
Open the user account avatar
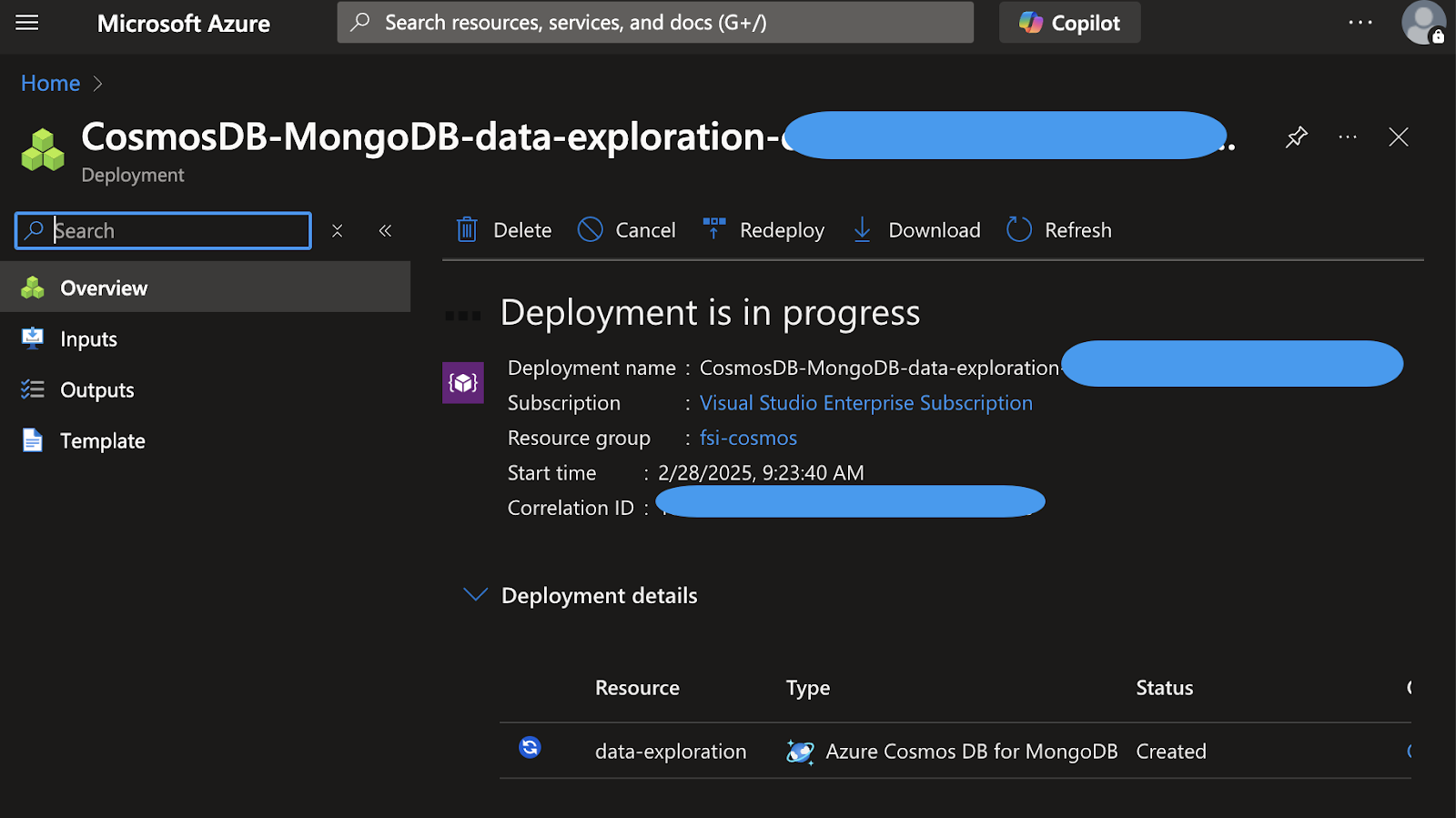pyautogui.click(x=1423, y=23)
